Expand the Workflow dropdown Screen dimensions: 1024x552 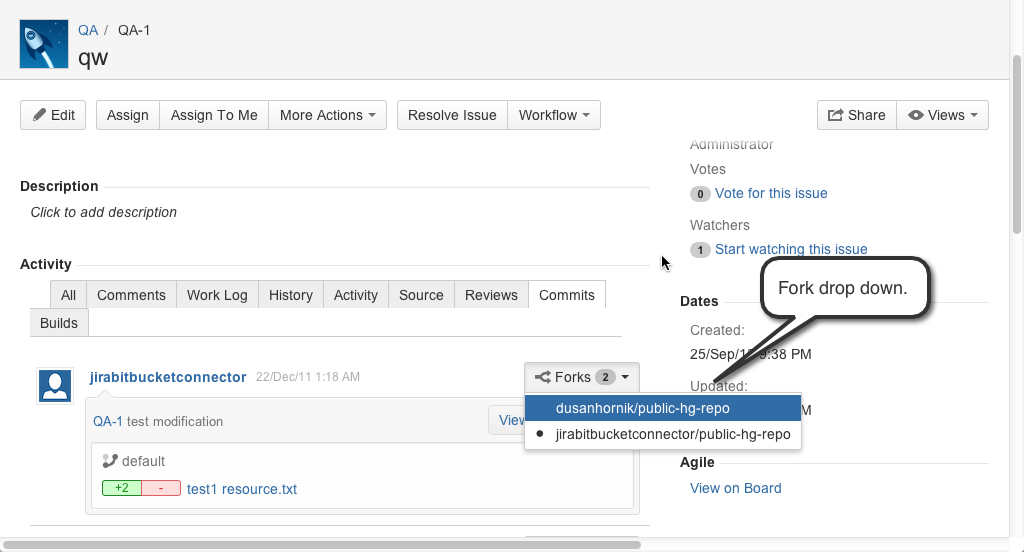coord(554,115)
